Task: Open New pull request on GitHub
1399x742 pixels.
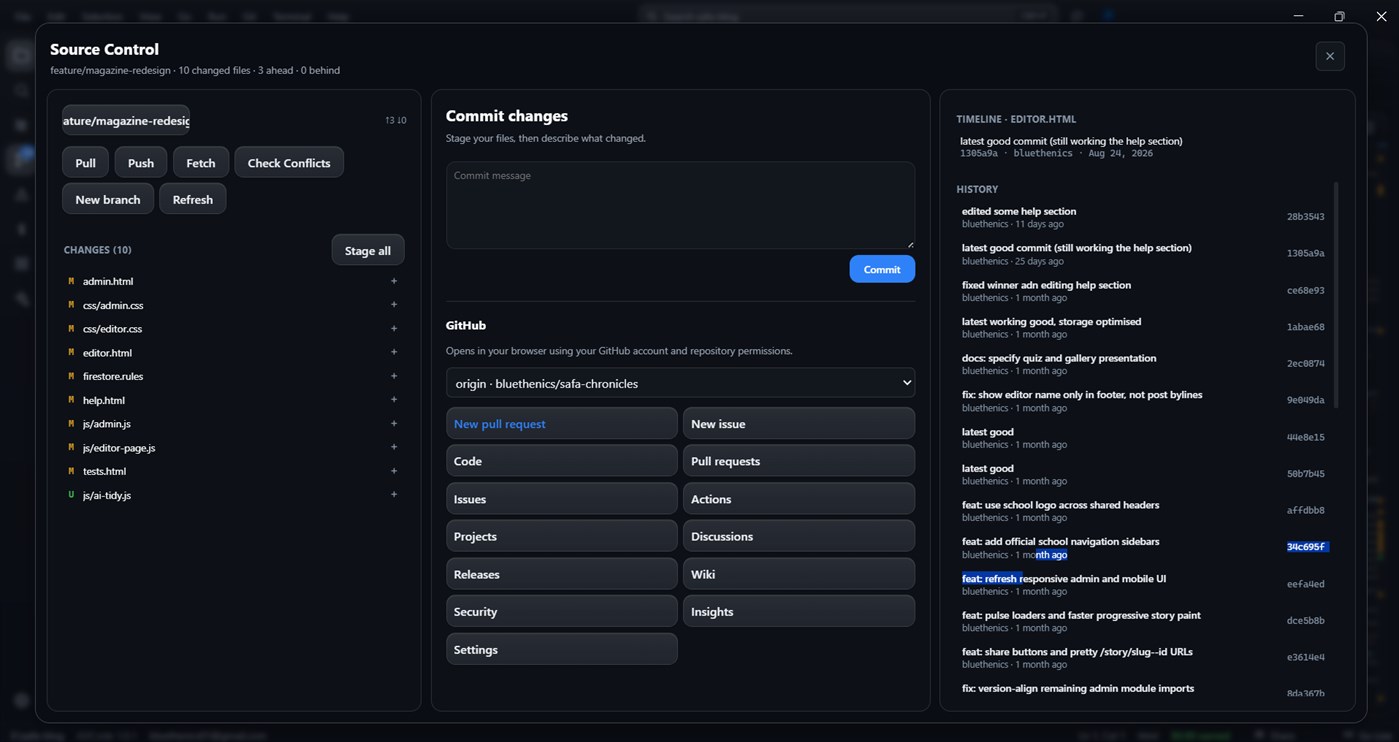Action: click(562, 424)
